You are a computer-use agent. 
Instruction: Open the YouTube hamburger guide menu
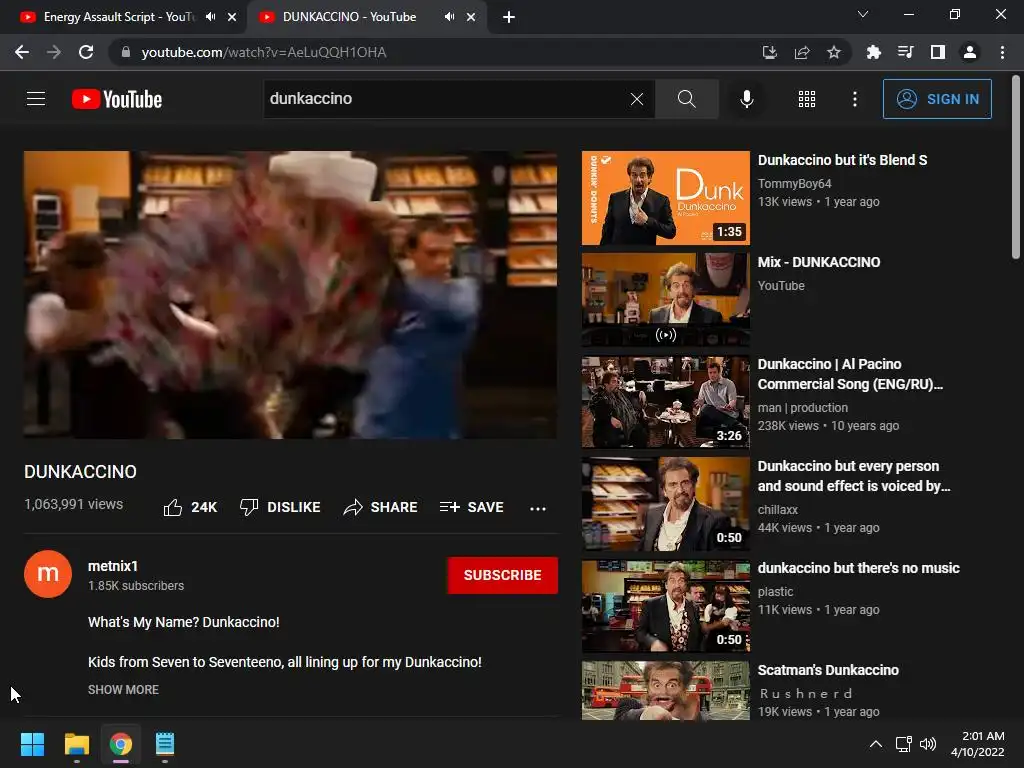point(36,99)
